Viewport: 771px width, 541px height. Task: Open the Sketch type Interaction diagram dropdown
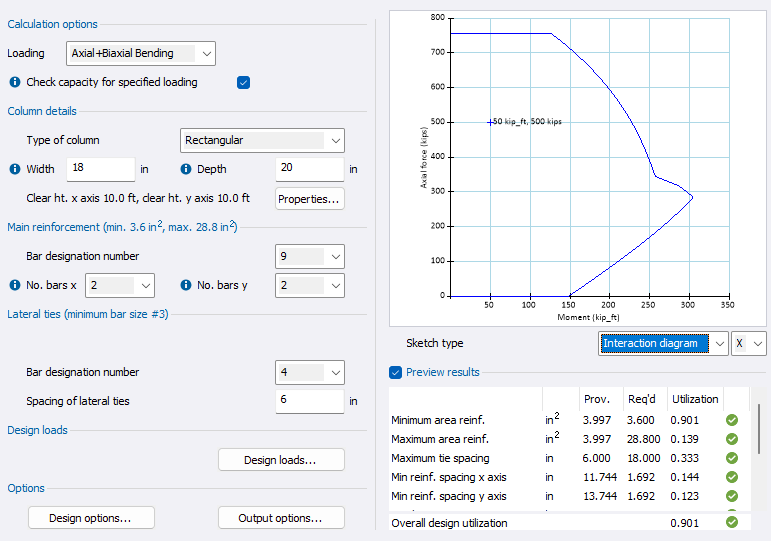[x=664, y=343]
